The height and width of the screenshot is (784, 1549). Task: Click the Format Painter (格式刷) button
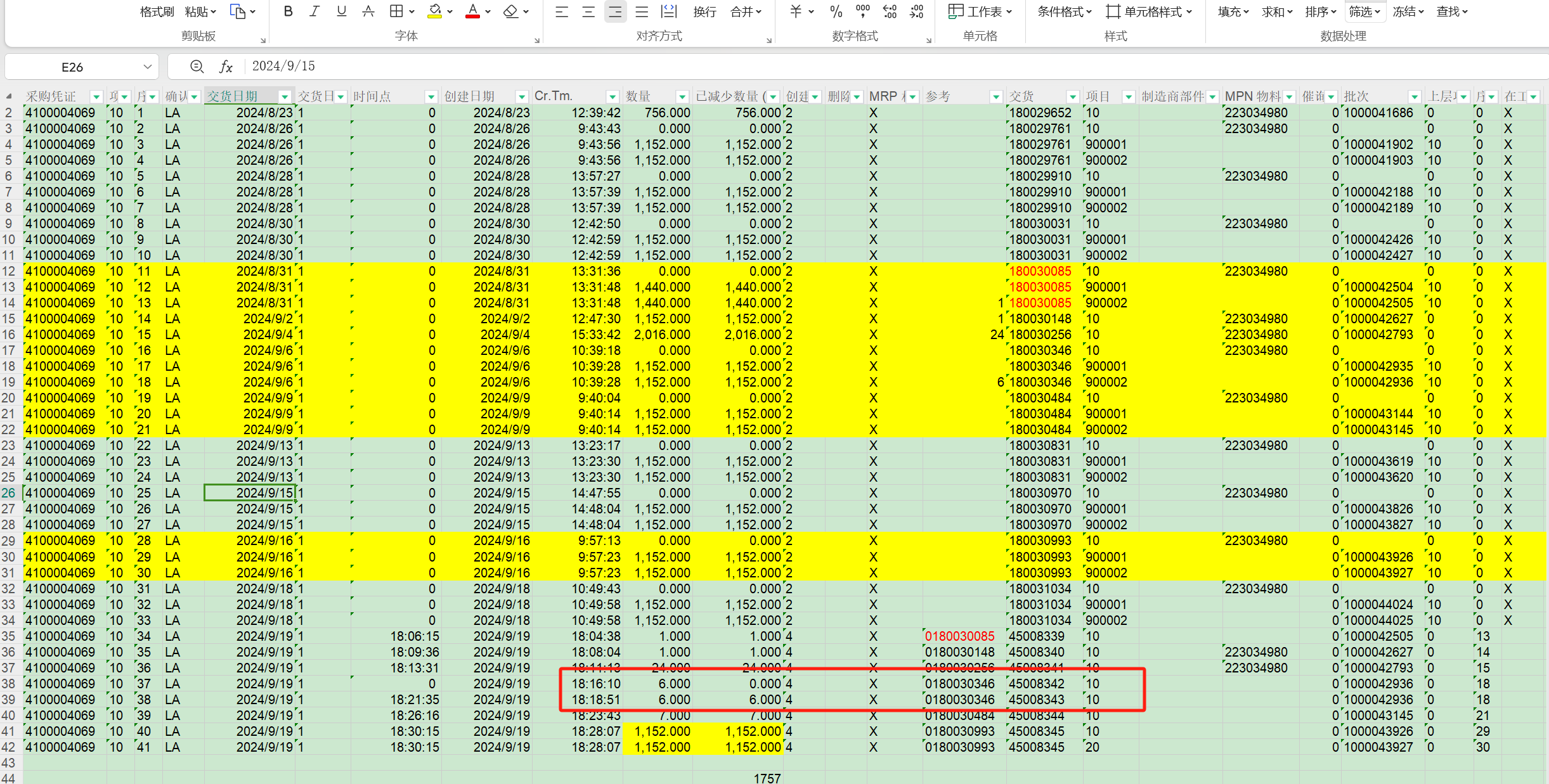(157, 11)
